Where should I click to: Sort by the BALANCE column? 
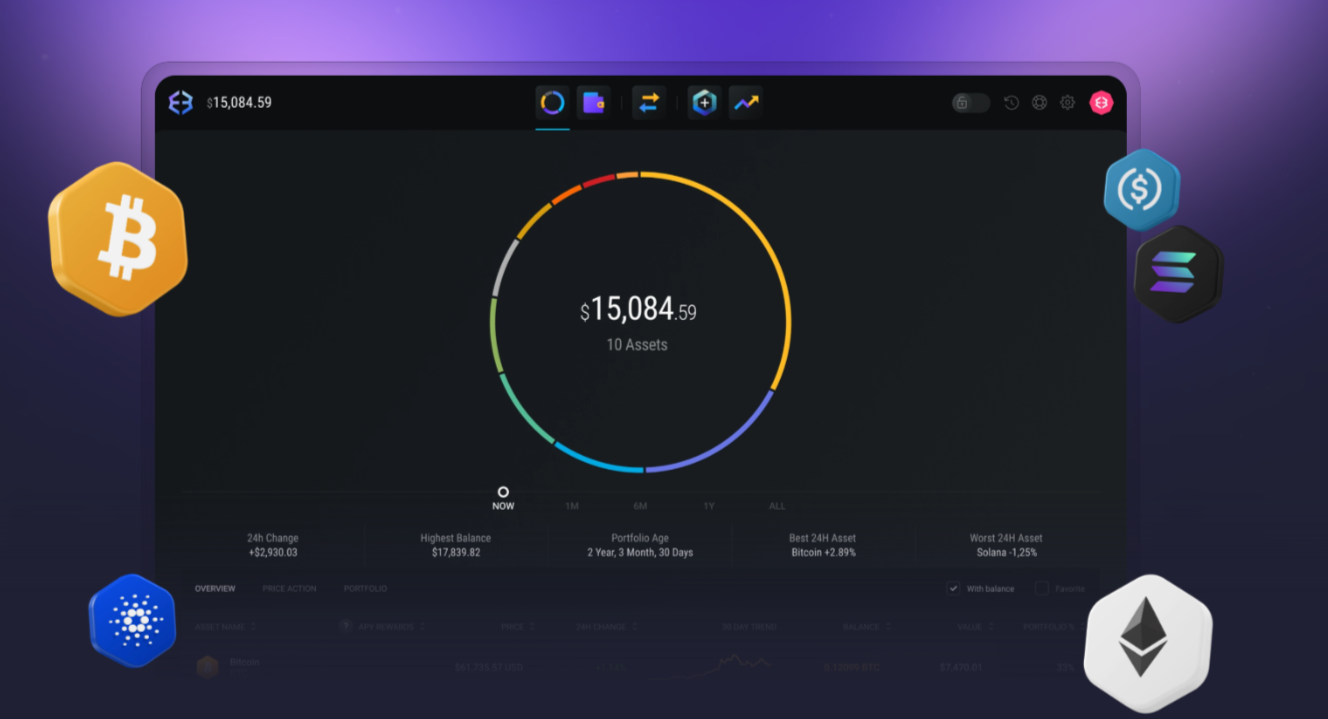coord(865,627)
